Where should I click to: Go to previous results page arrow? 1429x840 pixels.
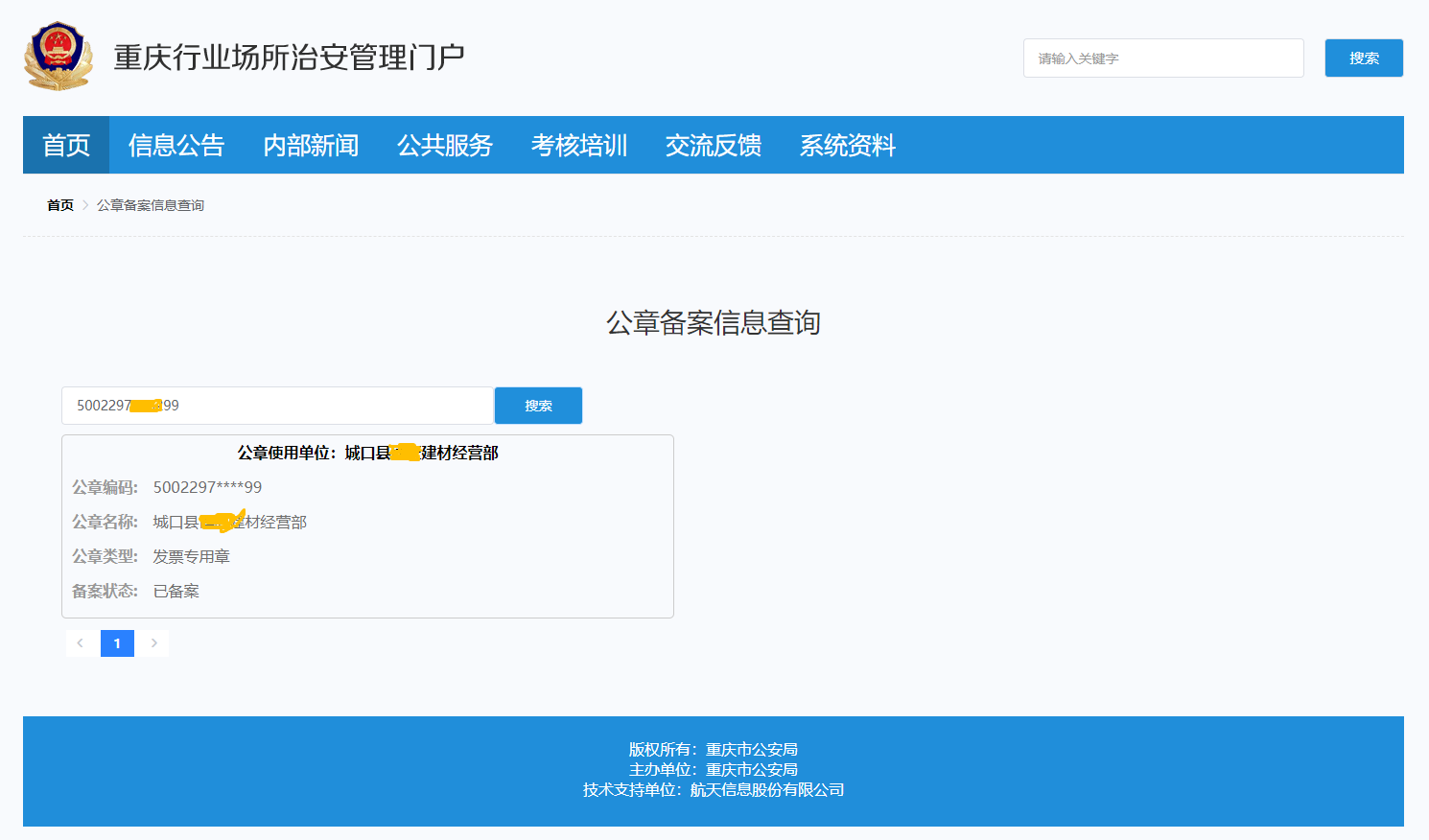pyautogui.click(x=81, y=643)
